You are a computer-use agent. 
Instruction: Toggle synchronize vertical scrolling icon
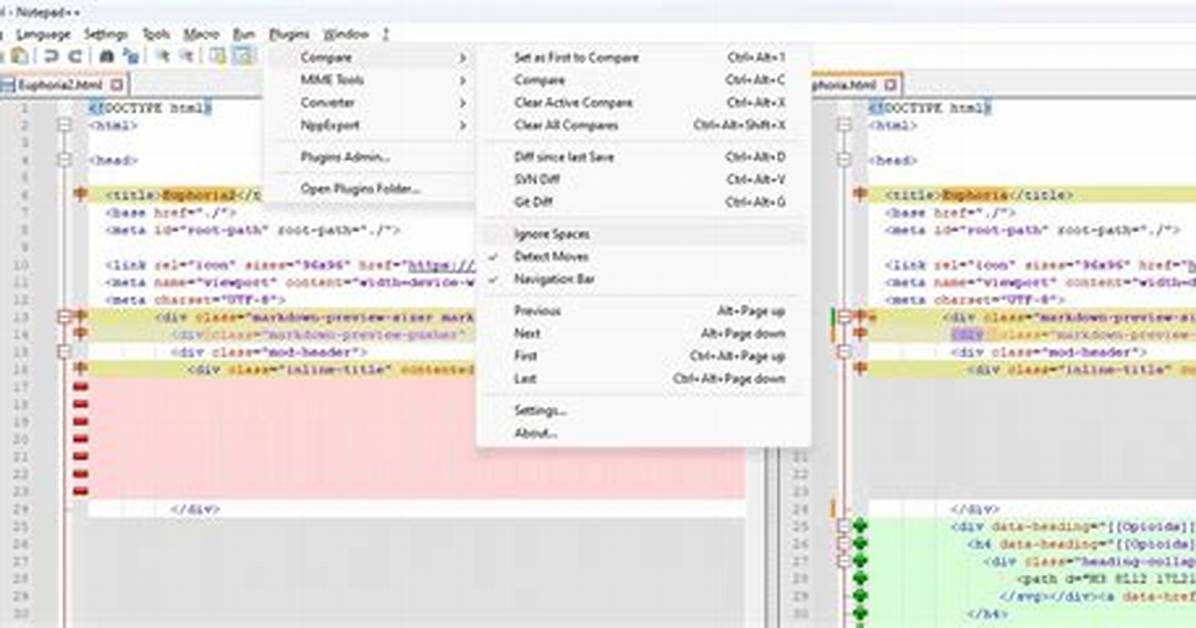(x=218, y=56)
